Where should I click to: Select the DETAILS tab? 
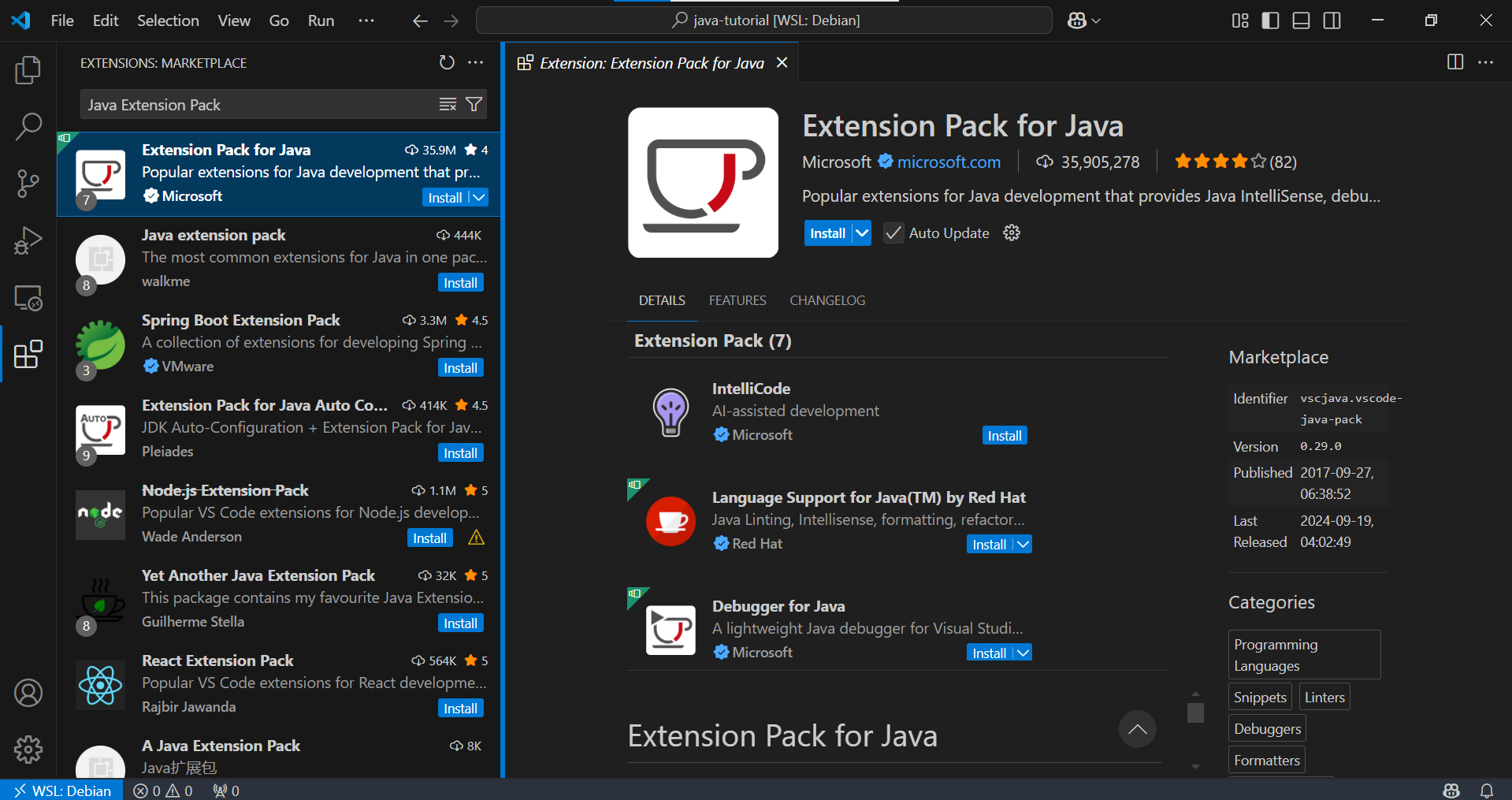662,300
